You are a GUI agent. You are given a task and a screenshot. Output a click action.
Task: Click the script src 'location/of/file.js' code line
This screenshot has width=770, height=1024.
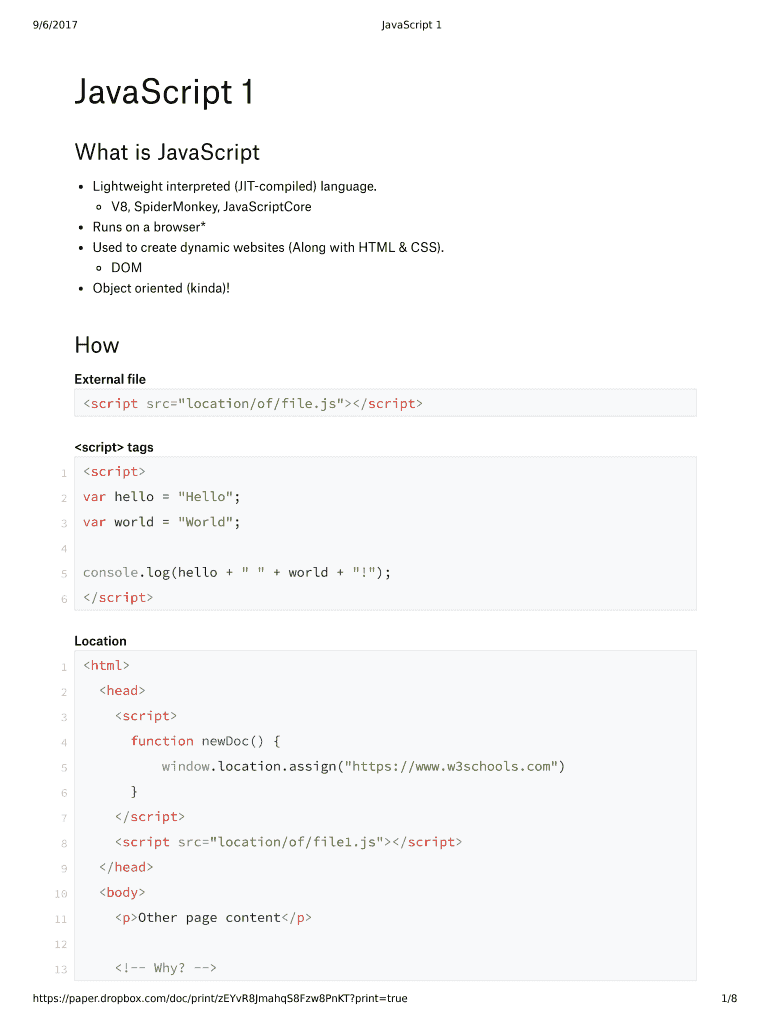click(x=253, y=403)
